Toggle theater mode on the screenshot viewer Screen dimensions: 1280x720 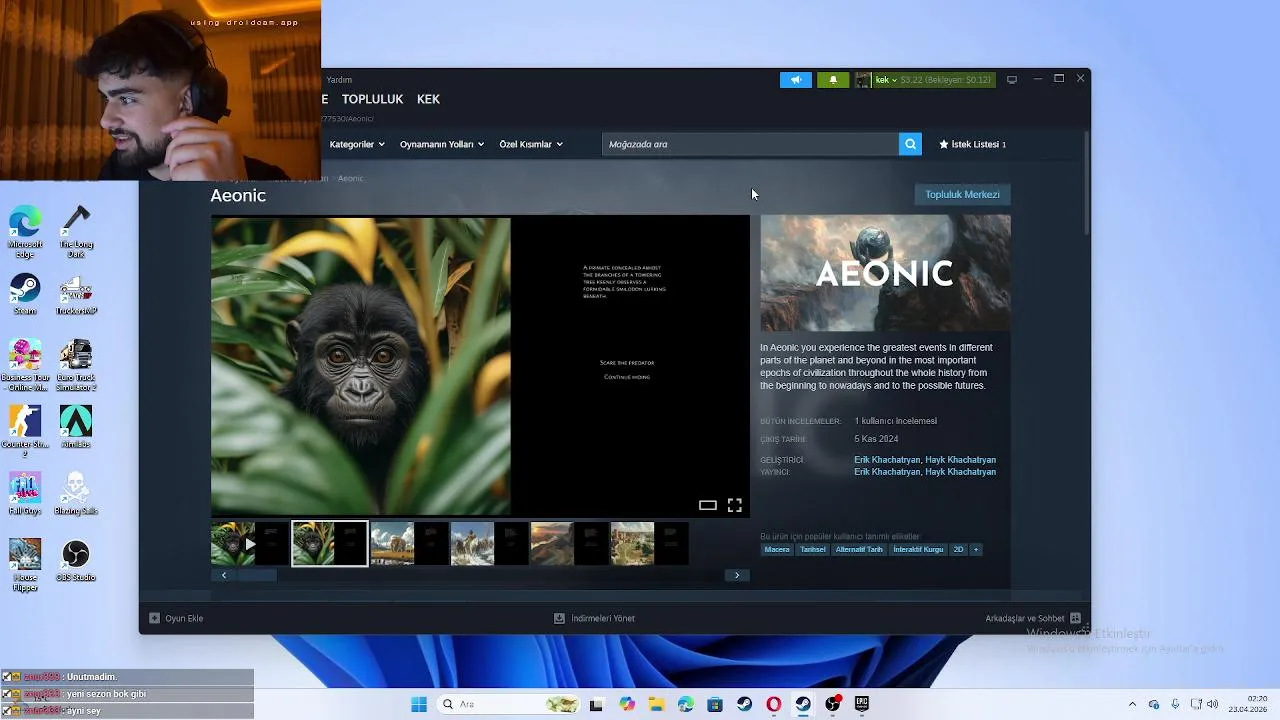[x=708, y=505]
